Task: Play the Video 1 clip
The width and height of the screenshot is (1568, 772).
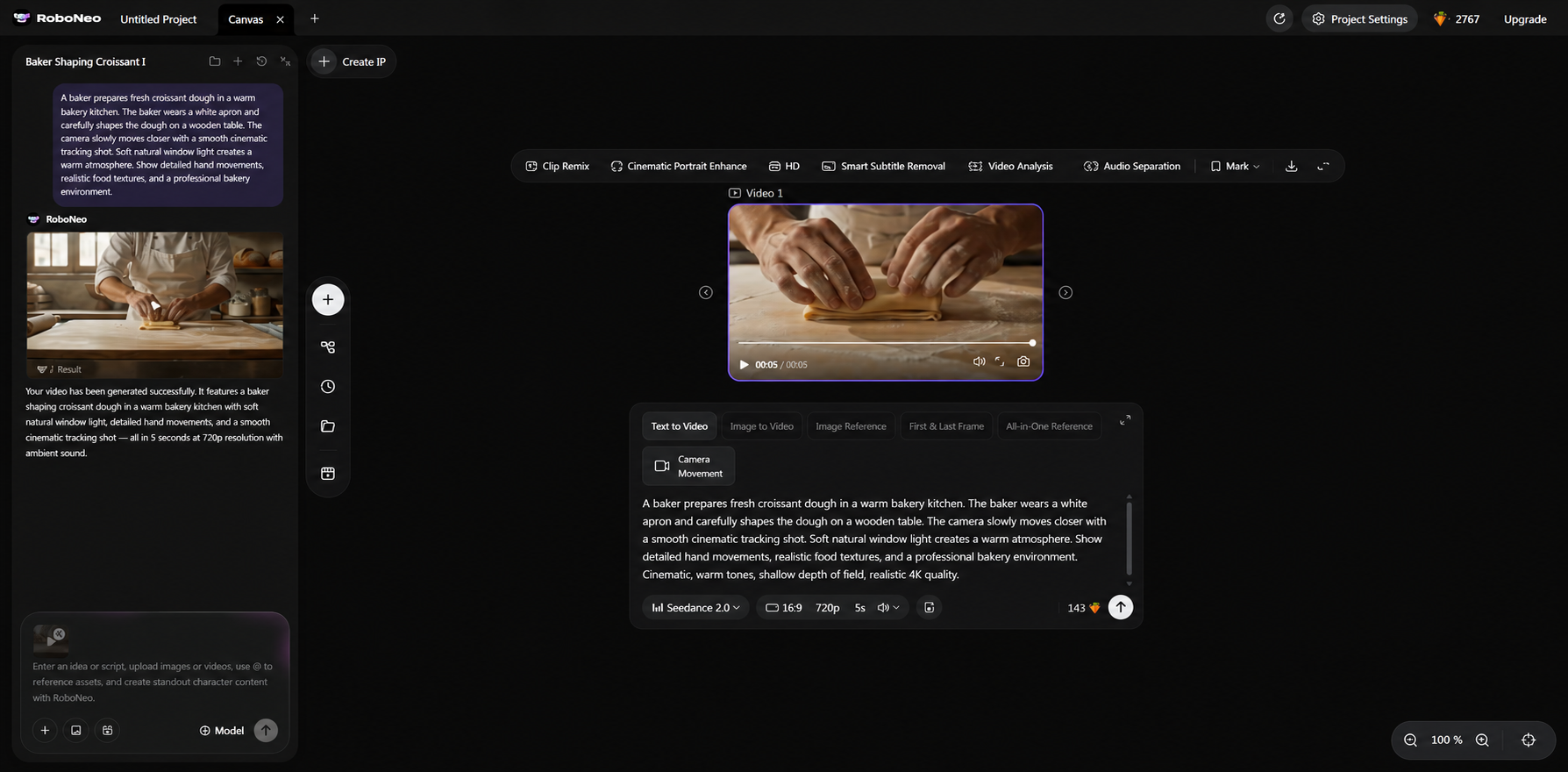Action: (744, 364)
